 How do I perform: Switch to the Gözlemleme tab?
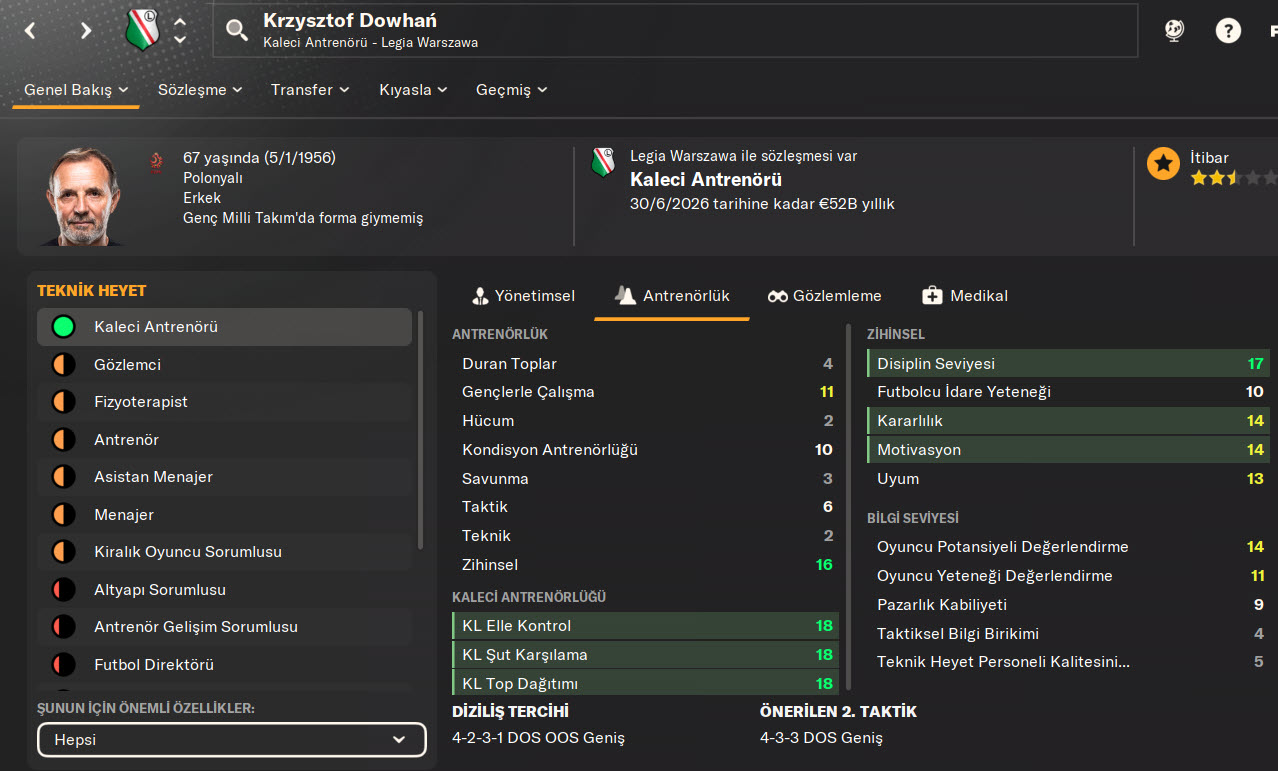tap(824, 296)
